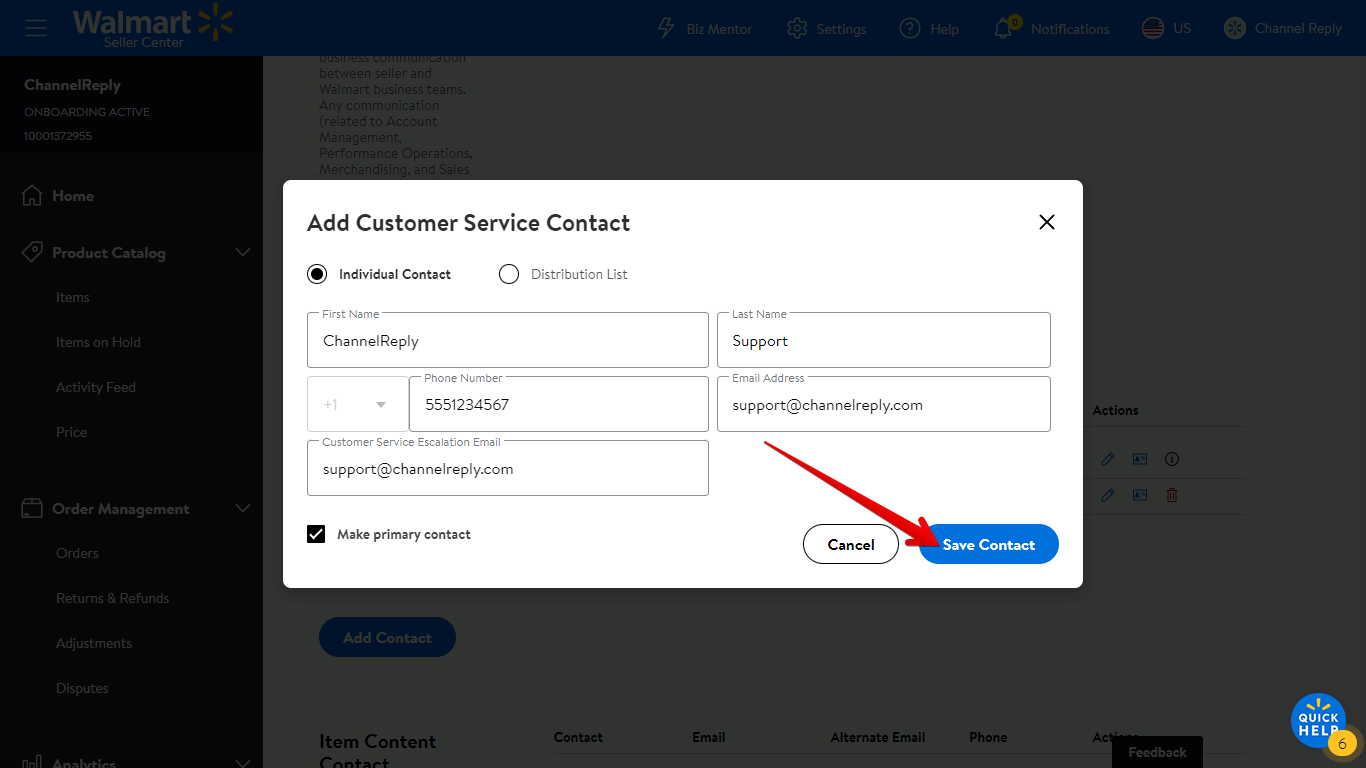Click the ChannelReply seller name in sidebar
Viewport: 1366px width, 768px height.
pyautogui.click(x=72, y=85)
